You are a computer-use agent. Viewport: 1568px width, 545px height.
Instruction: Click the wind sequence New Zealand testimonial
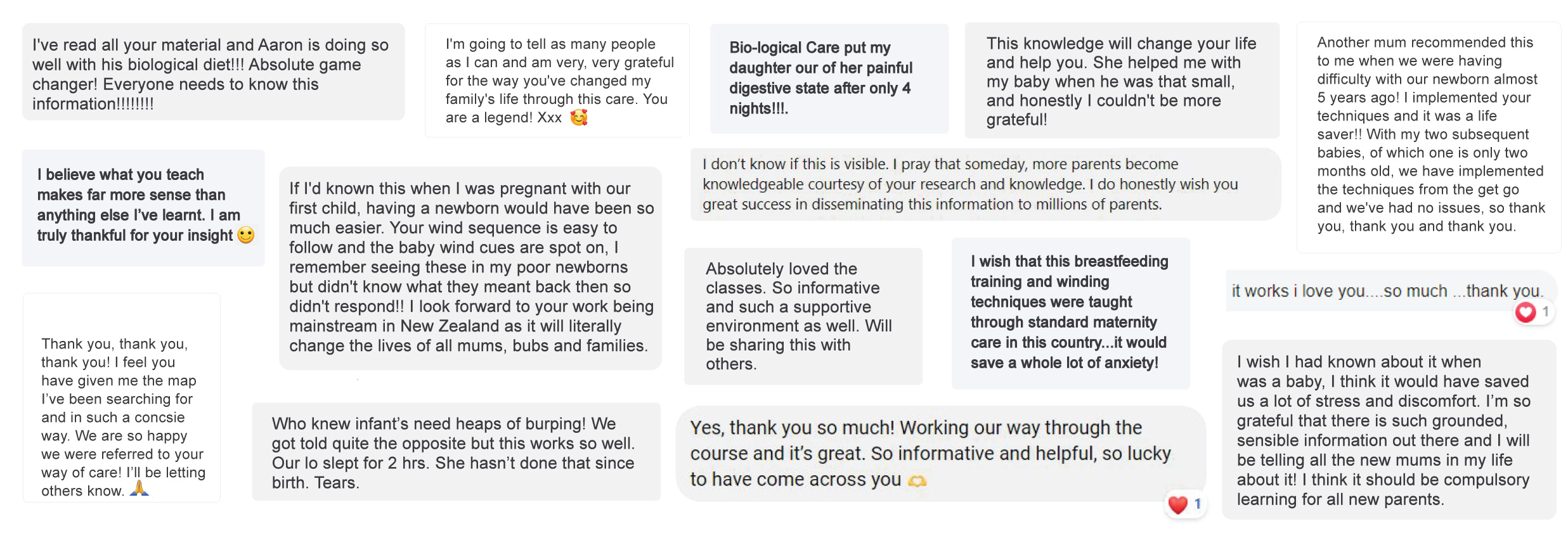tap(470, 267)
